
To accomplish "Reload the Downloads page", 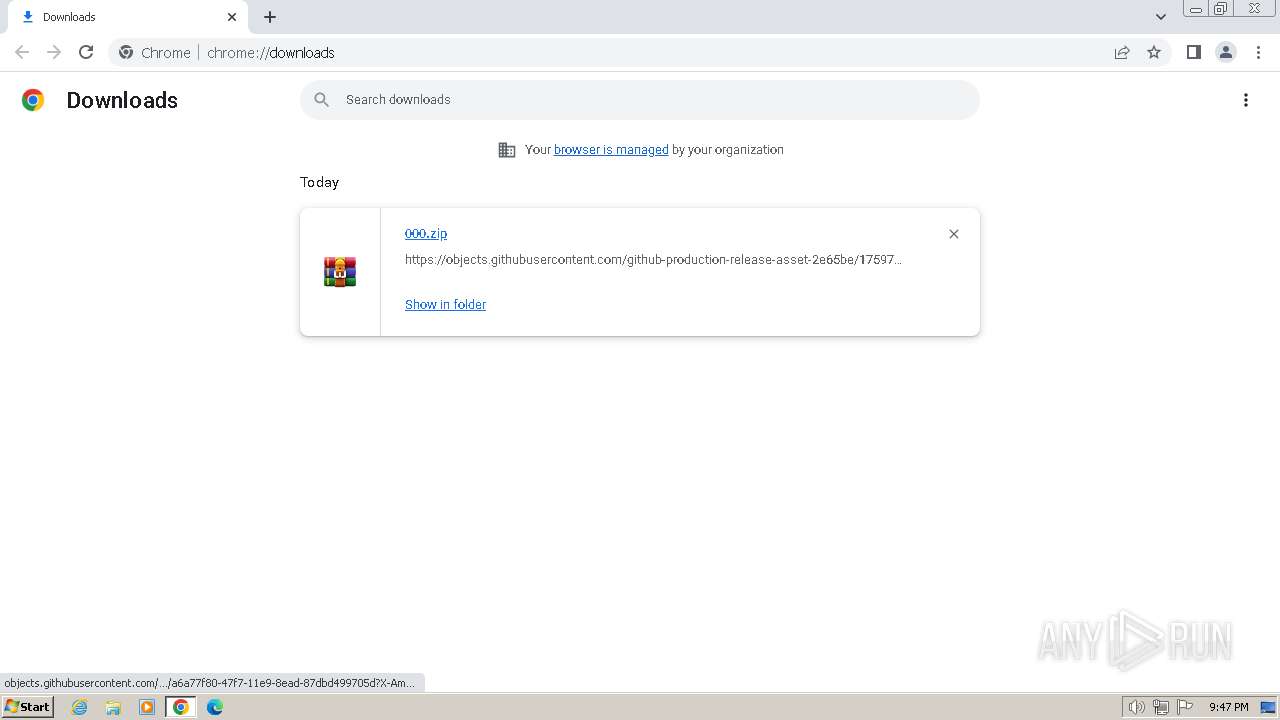I will 86,52.
